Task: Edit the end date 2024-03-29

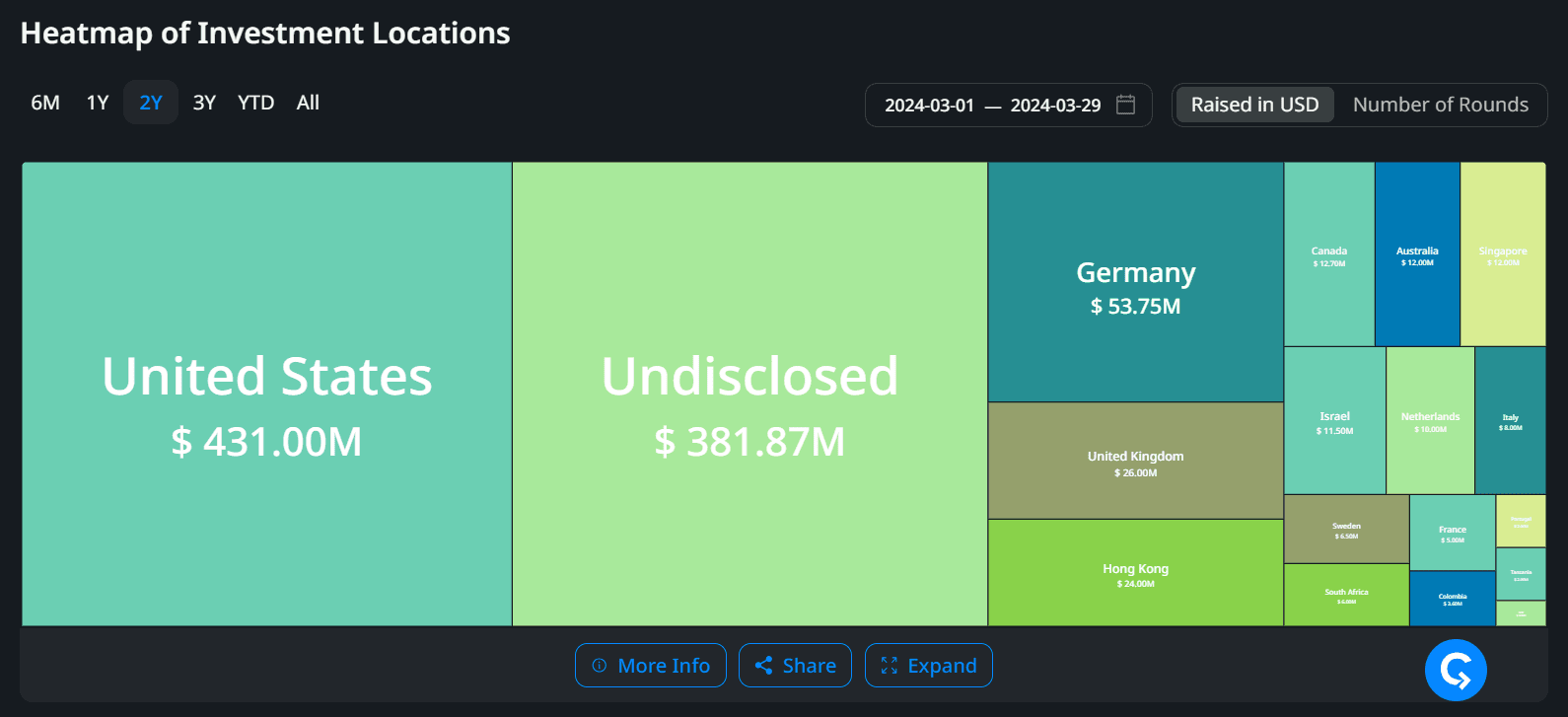Action: click(x=1055, y=106)
